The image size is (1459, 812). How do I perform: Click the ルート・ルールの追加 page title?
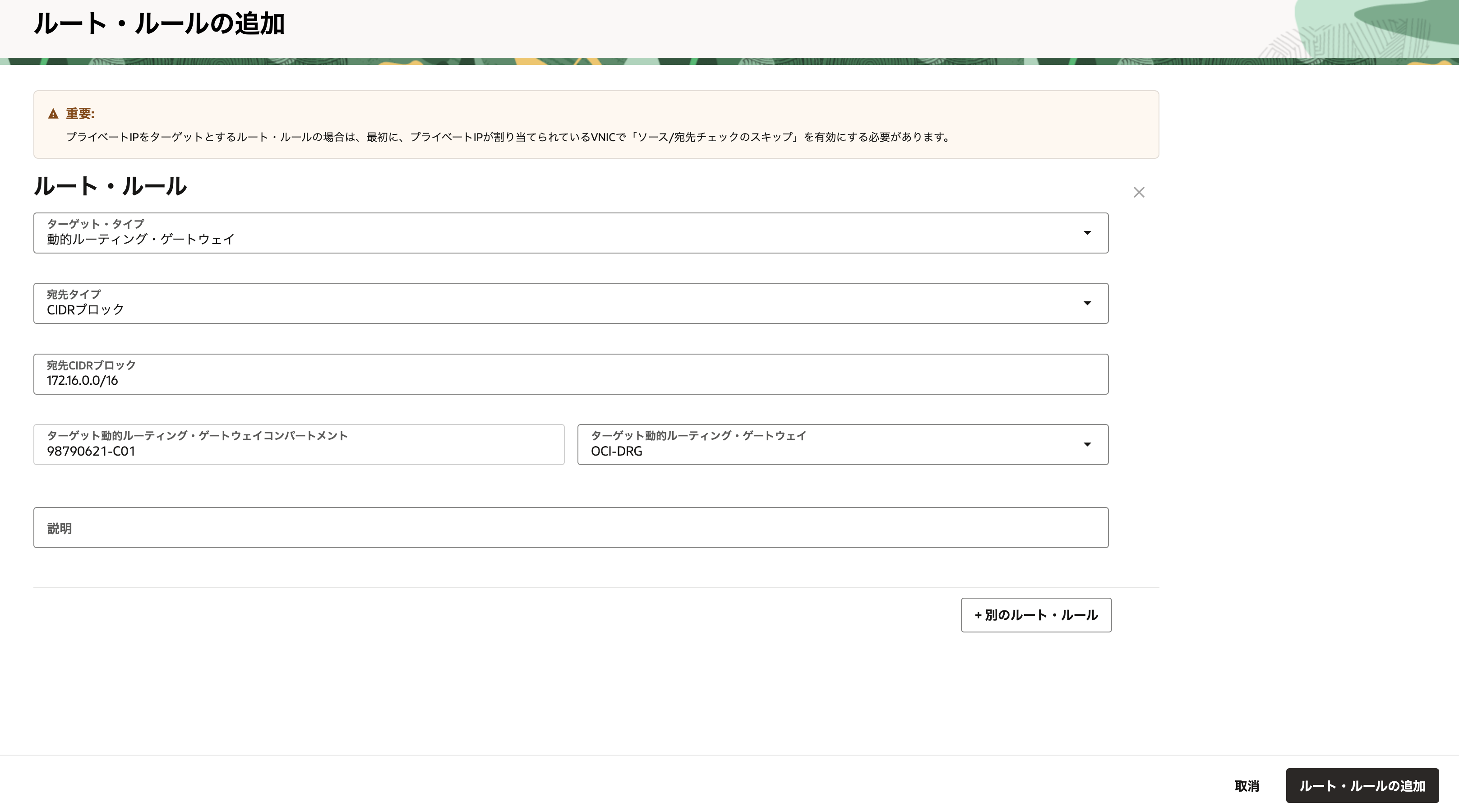[x=159, y=24]
